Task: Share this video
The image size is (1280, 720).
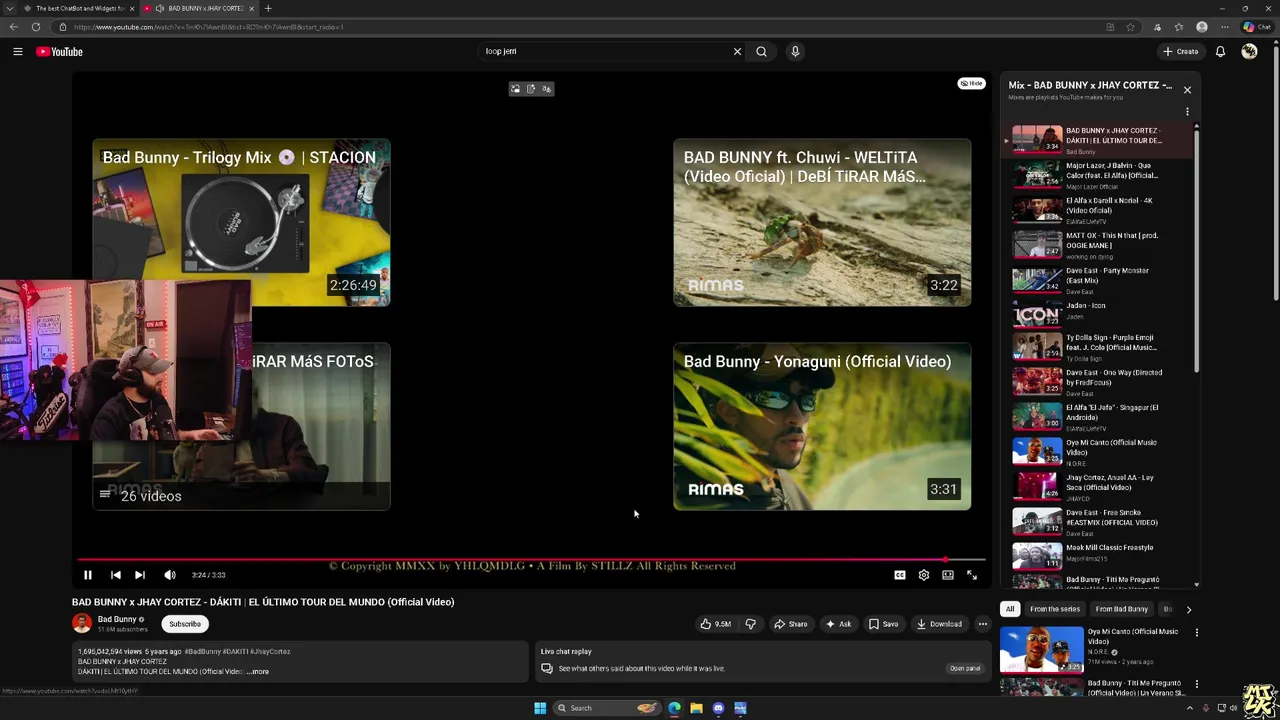Action: pyautogui.click(x=790, y=624)
